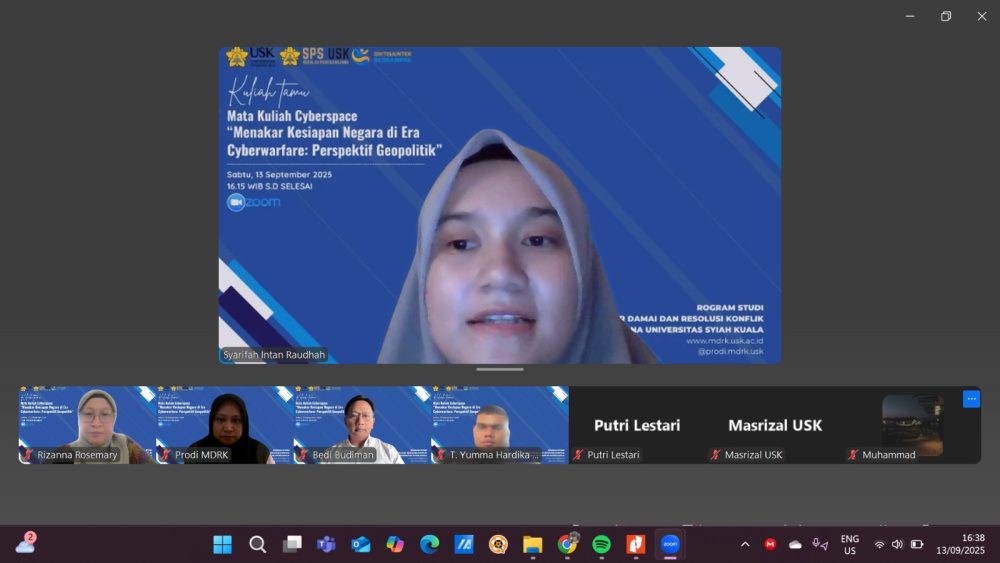Open Outlook from the taskbar
Image resolution: width=1000 pixels, height=563 pixels.
[361, 544]
